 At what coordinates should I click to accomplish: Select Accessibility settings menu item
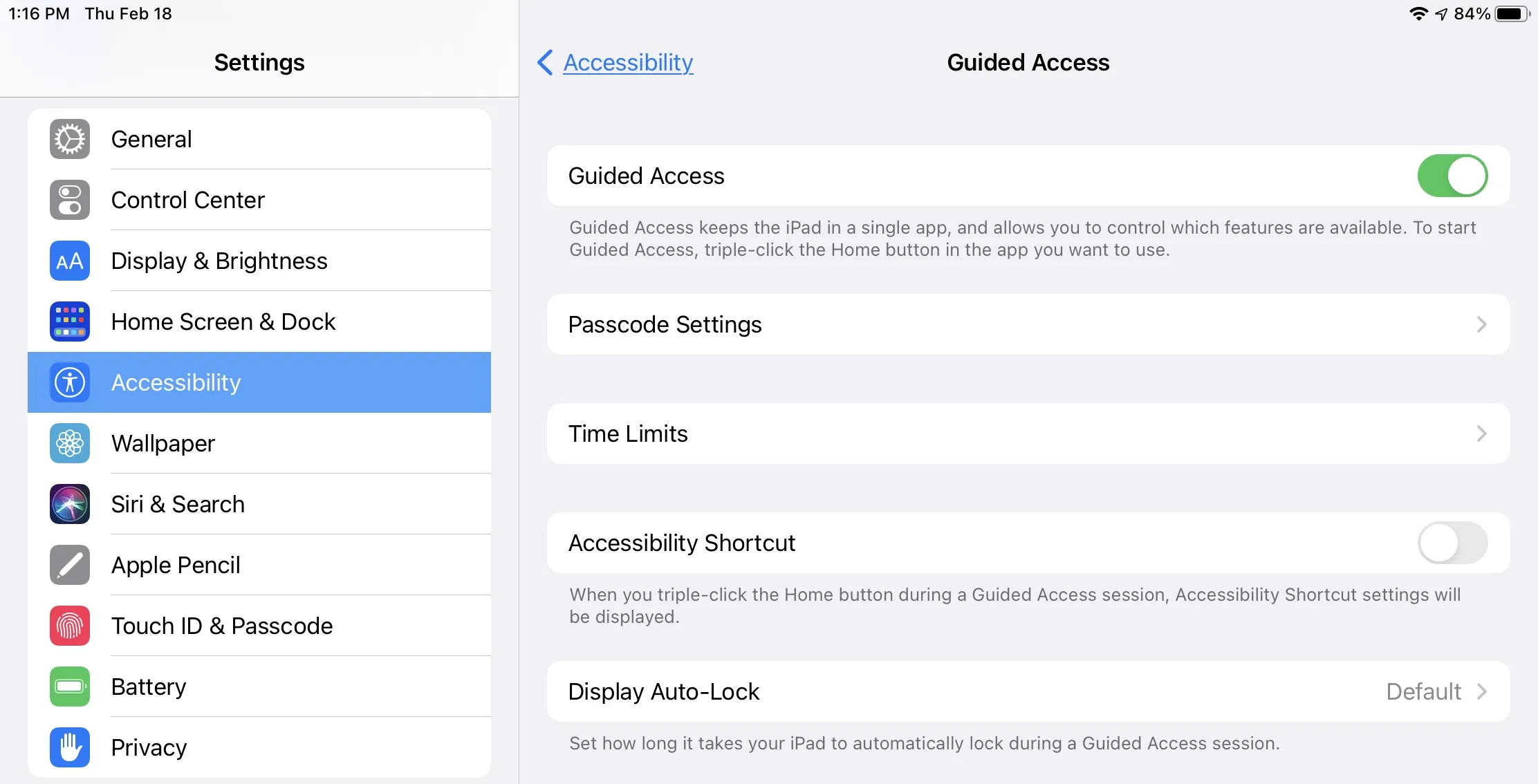pos(260,381)
